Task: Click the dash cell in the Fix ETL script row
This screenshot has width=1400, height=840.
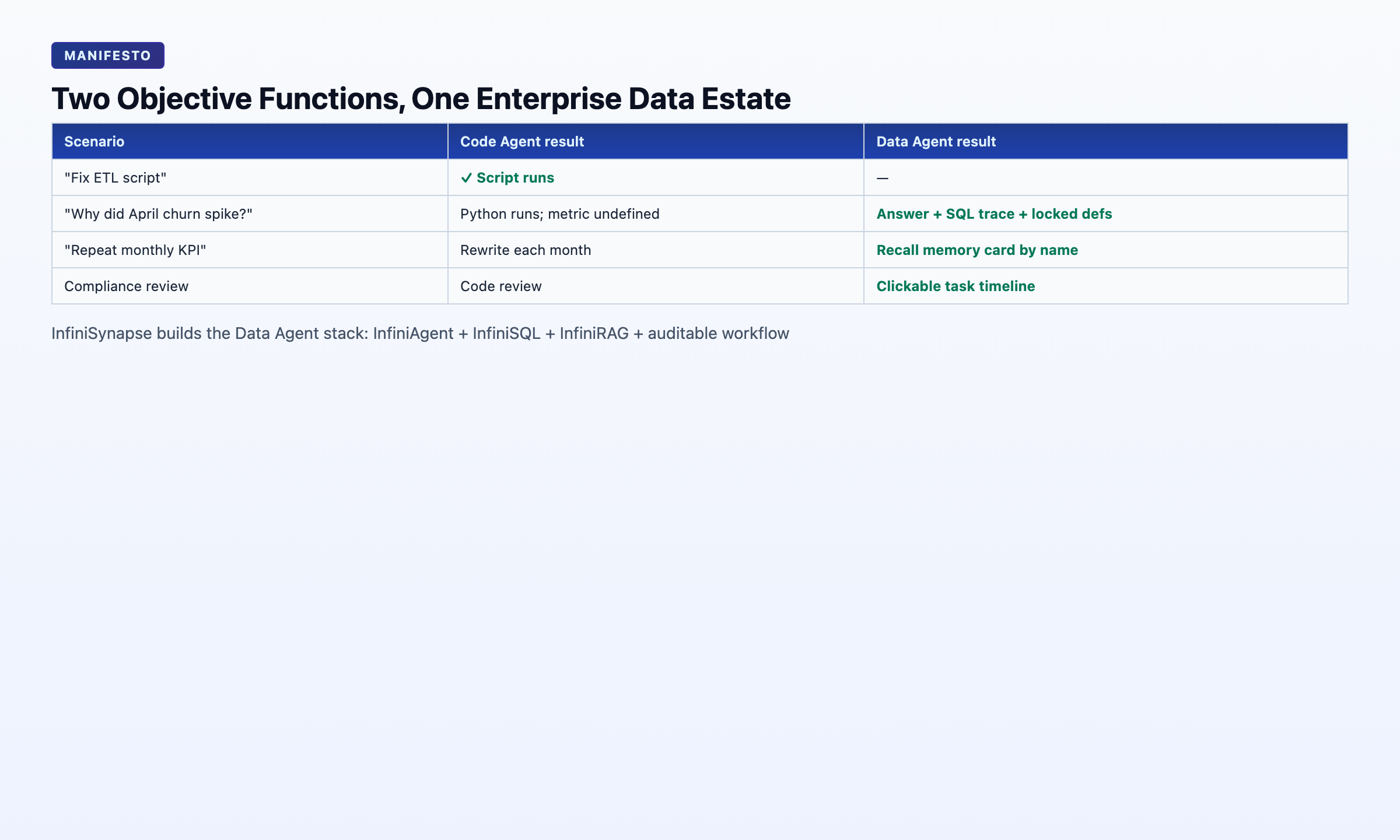Action: pos(1106,177)
